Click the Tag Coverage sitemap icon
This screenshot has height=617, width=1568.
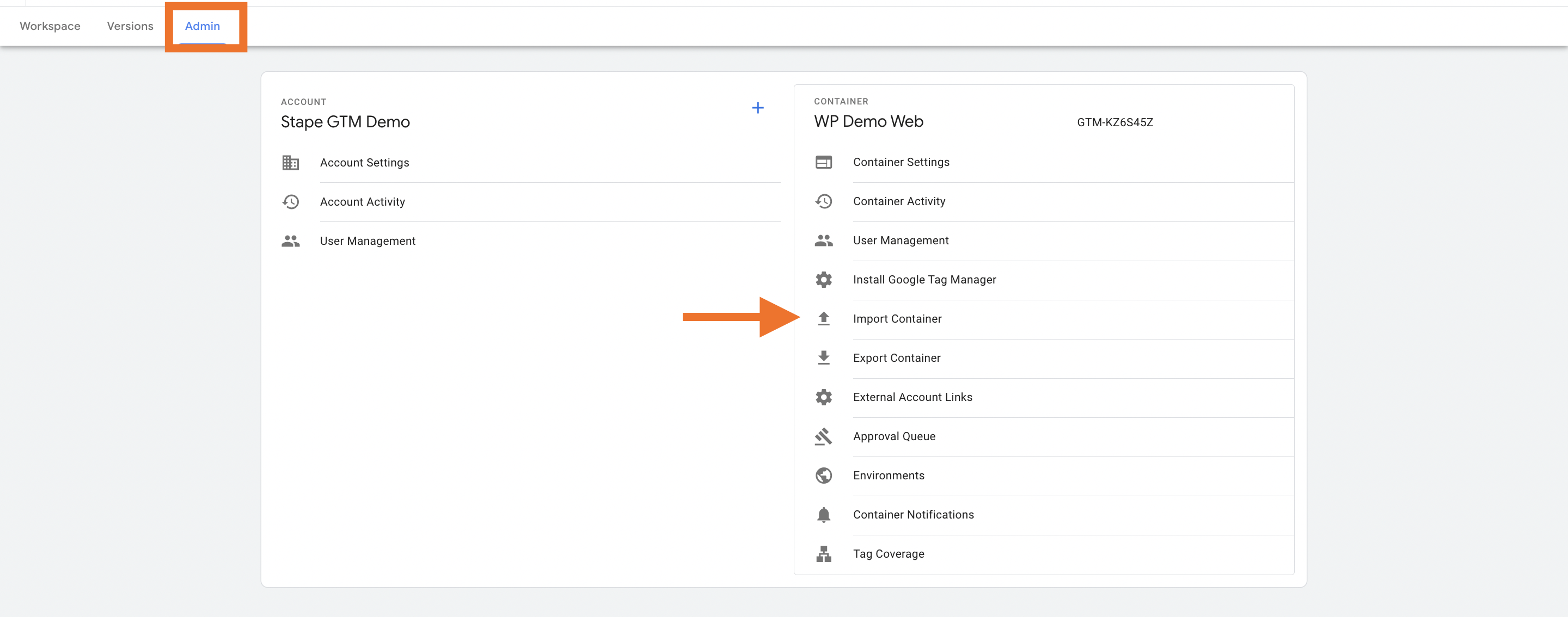pos(824,554)
